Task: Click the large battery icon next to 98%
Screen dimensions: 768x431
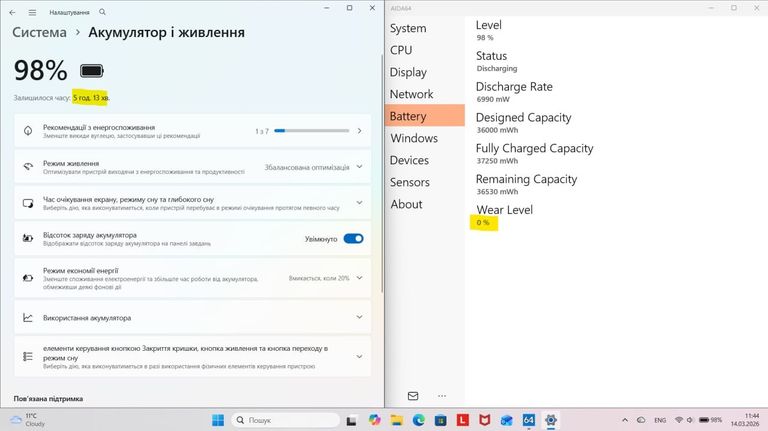Action: [x=92, y=71]
